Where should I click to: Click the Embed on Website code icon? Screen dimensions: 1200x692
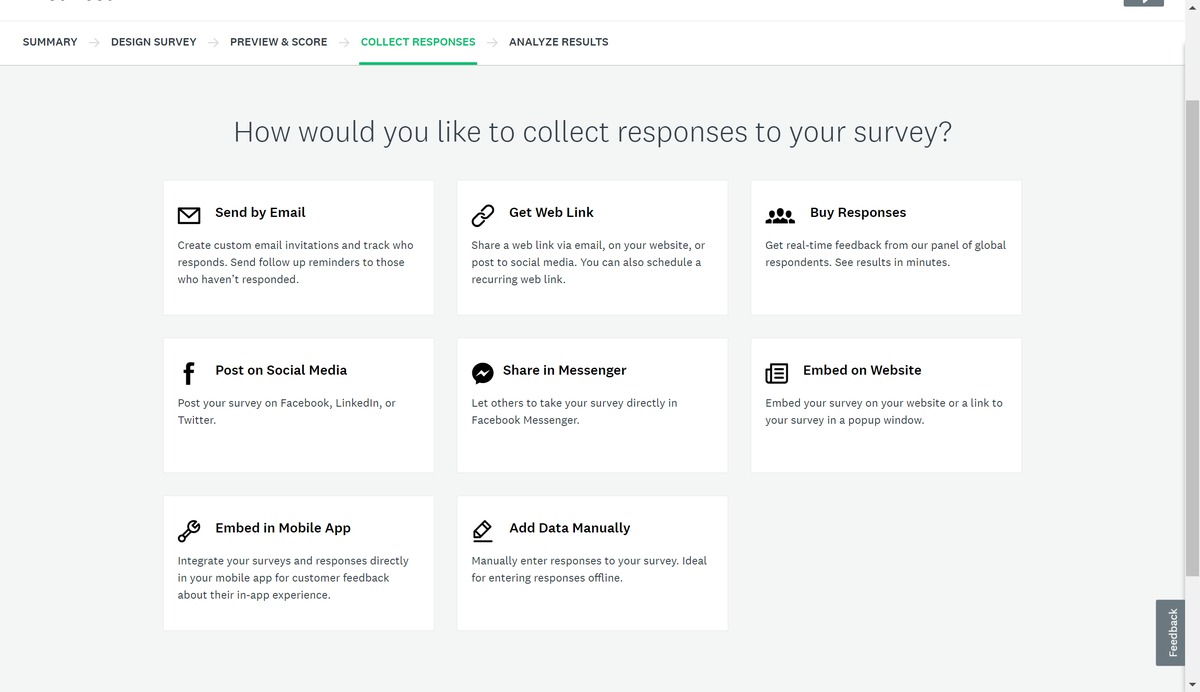777,372
